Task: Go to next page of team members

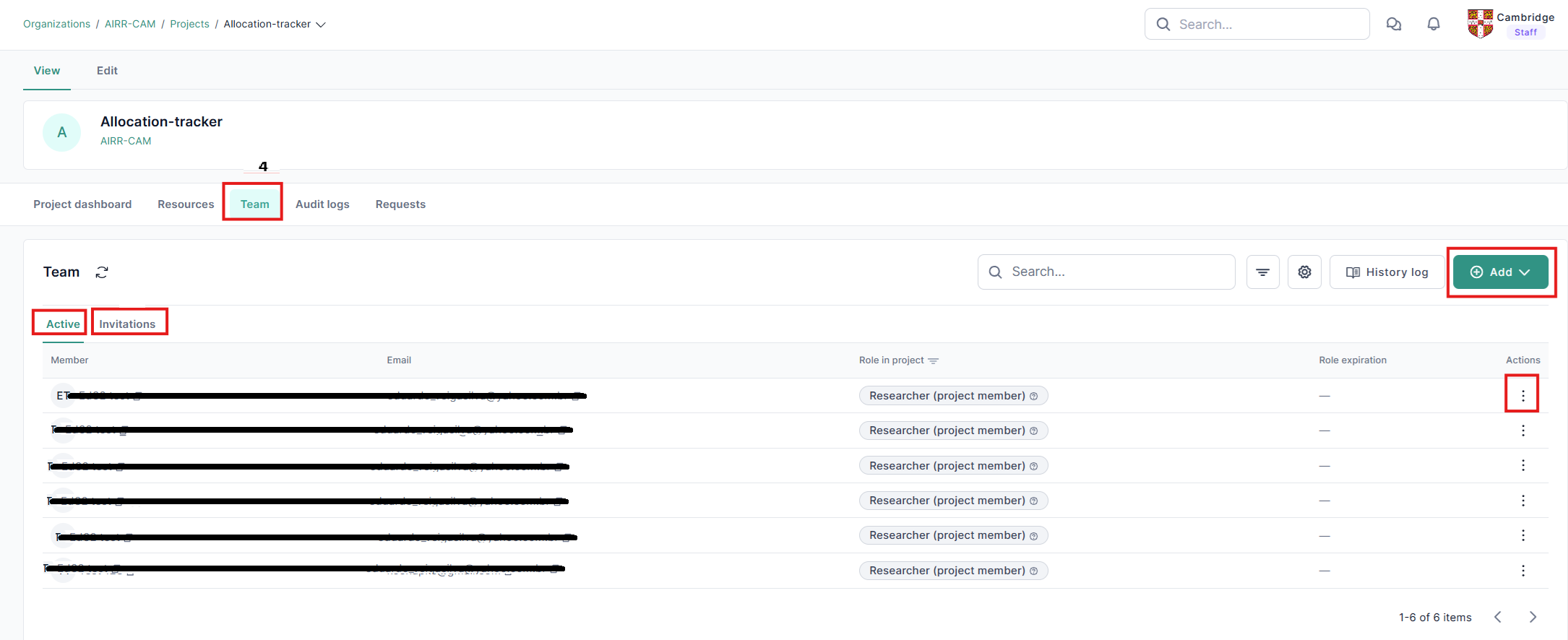Action: click(1533, 617)
